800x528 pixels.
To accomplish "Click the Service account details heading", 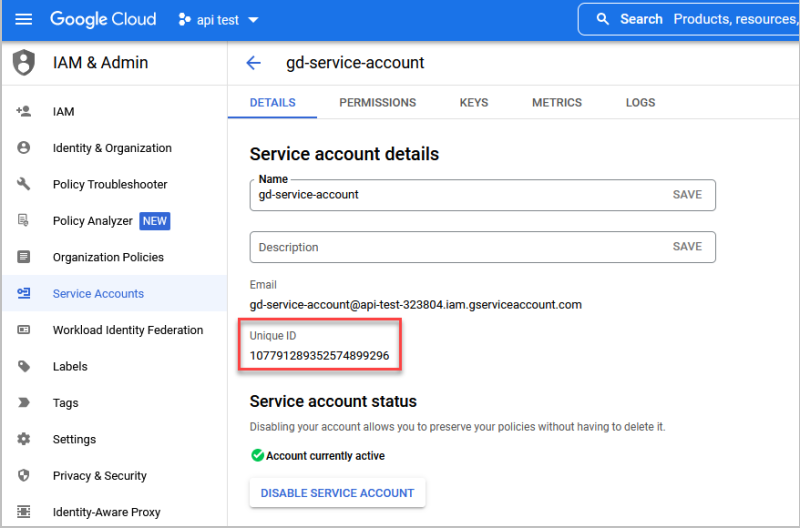I will point(344,154).
